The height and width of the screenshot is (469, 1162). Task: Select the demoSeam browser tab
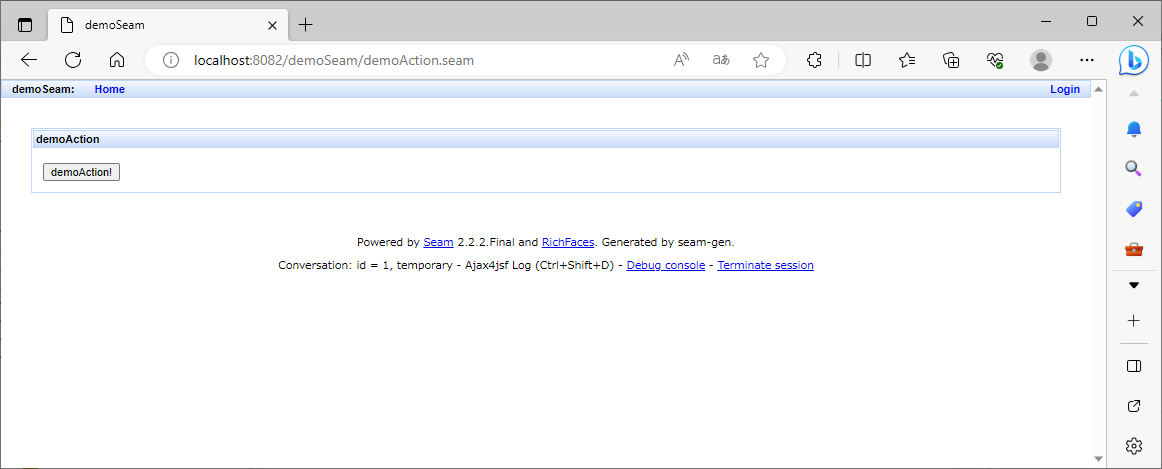coord(165,24)
